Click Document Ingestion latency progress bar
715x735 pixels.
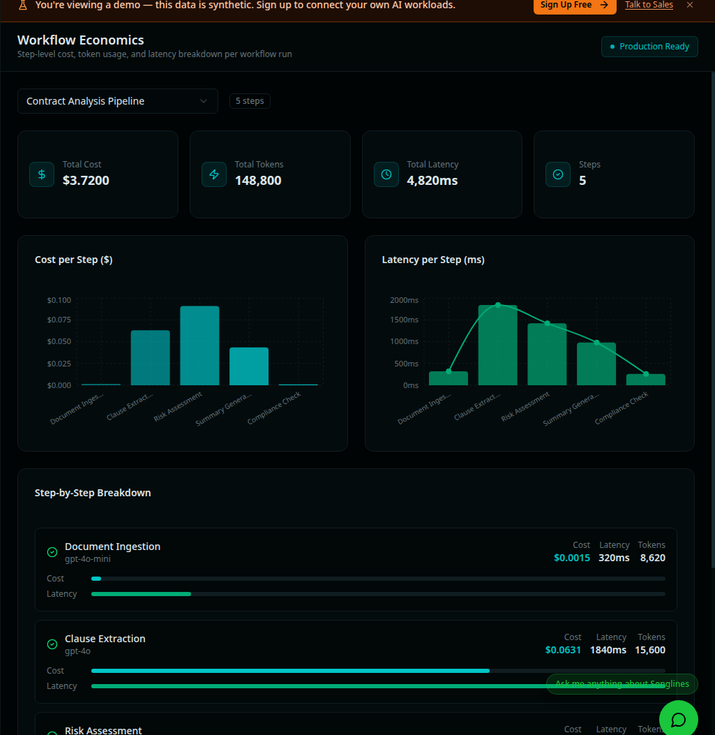(x=378, y=594)
